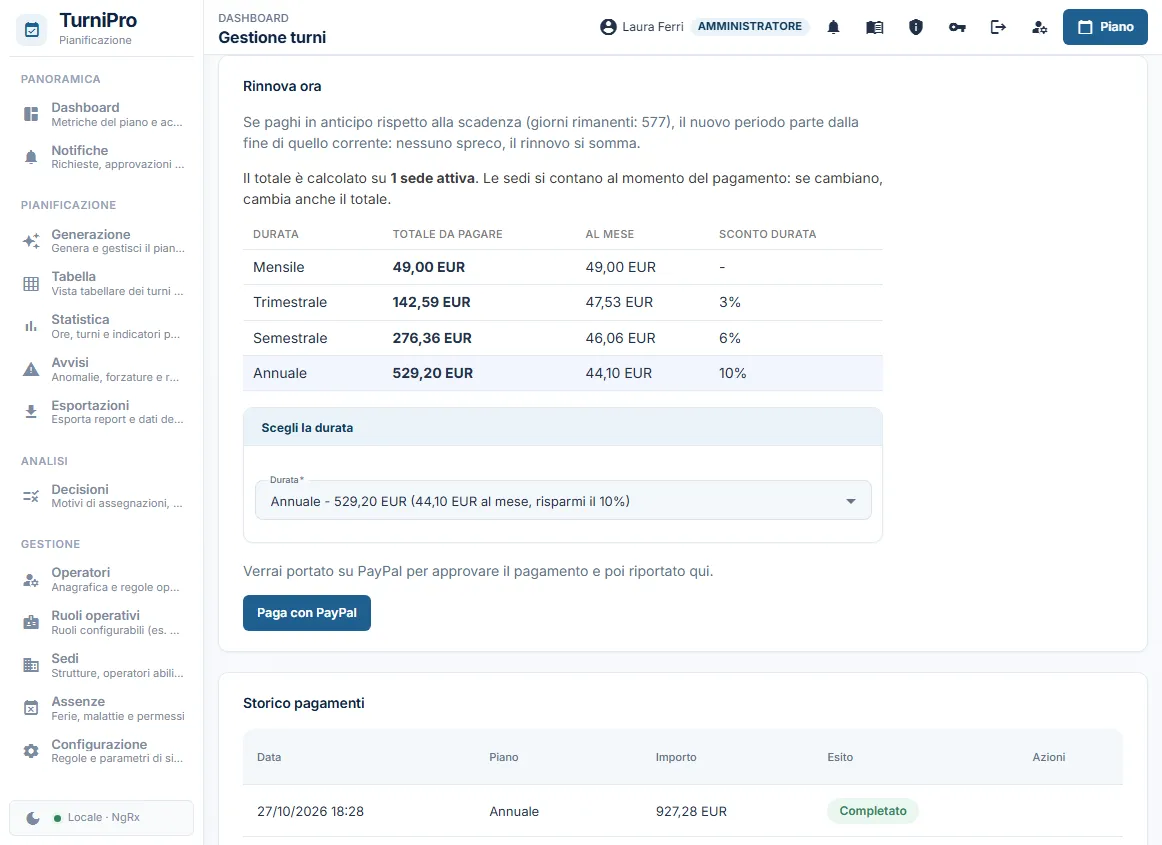Click the Importo column header
Viewport: 1162px width, 845px height.
[x=676, y=757]
